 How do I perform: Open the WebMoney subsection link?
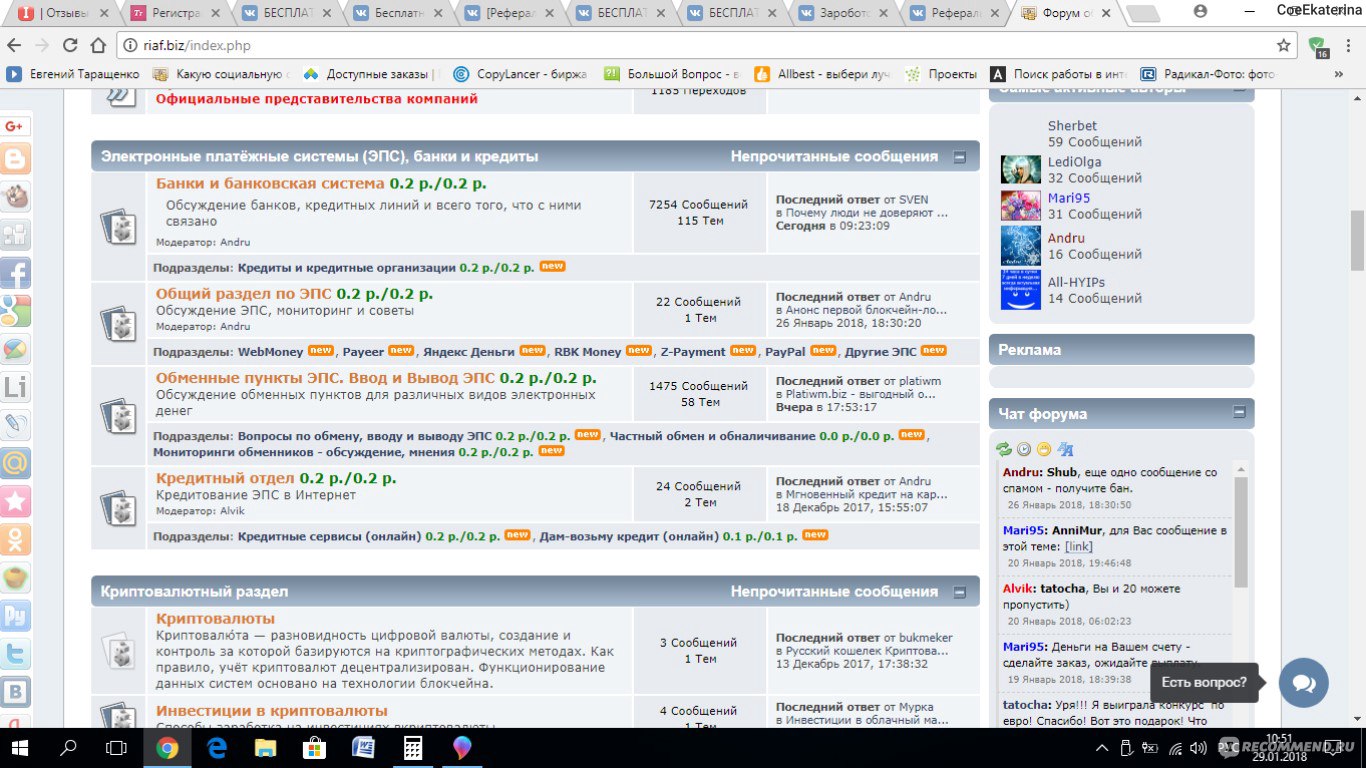[270, 352]
